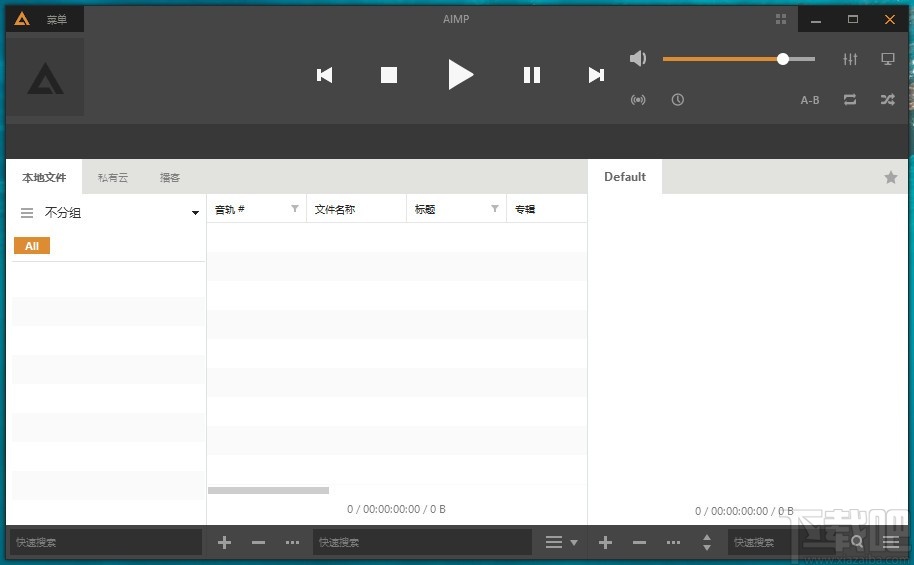
Task: Focus the playlist quick search field
Action: pyautogui.click(x=787, y=542)
